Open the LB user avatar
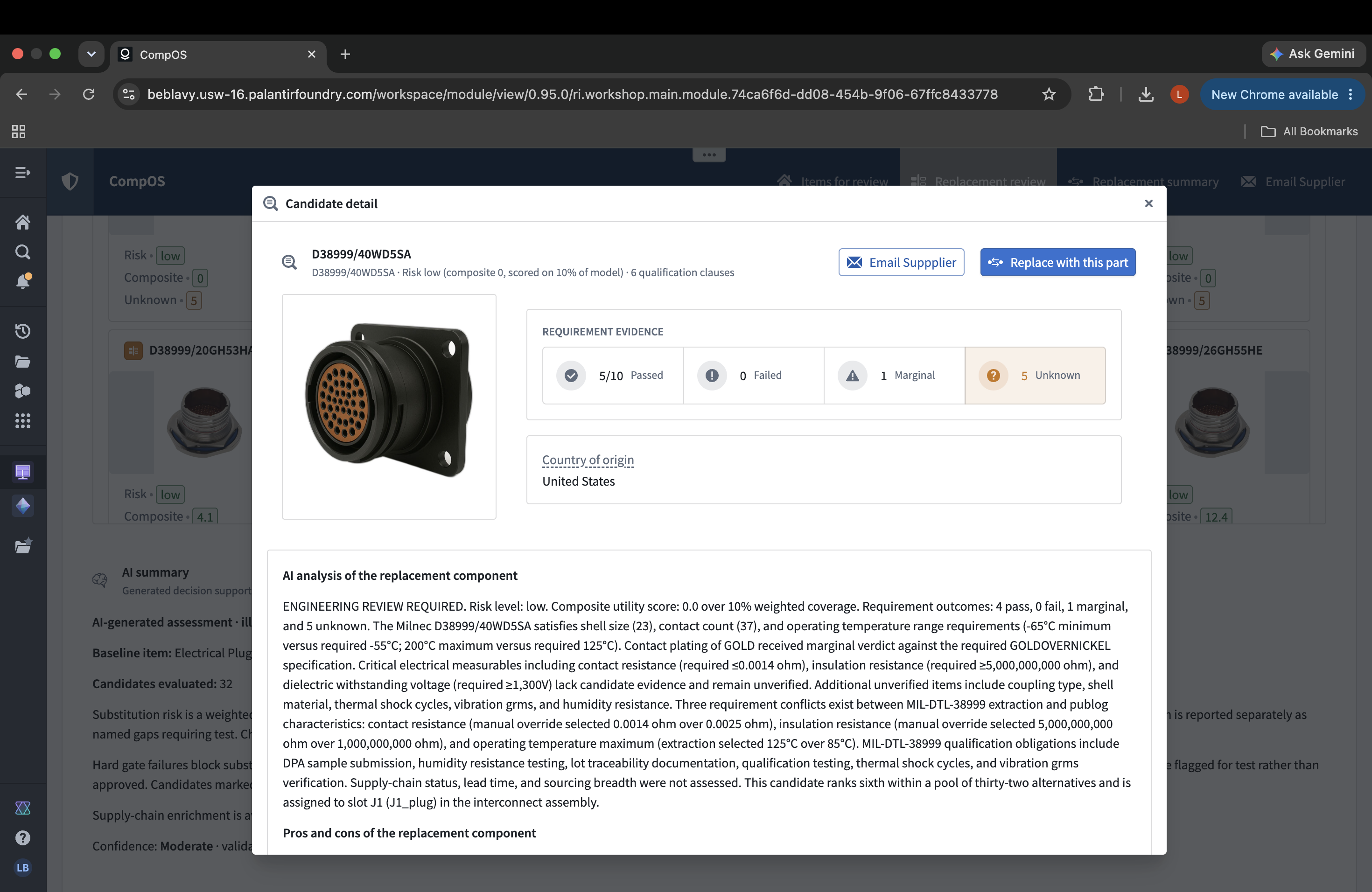The height and width of the screenshot is (892, 1372). tap(22, 868)
